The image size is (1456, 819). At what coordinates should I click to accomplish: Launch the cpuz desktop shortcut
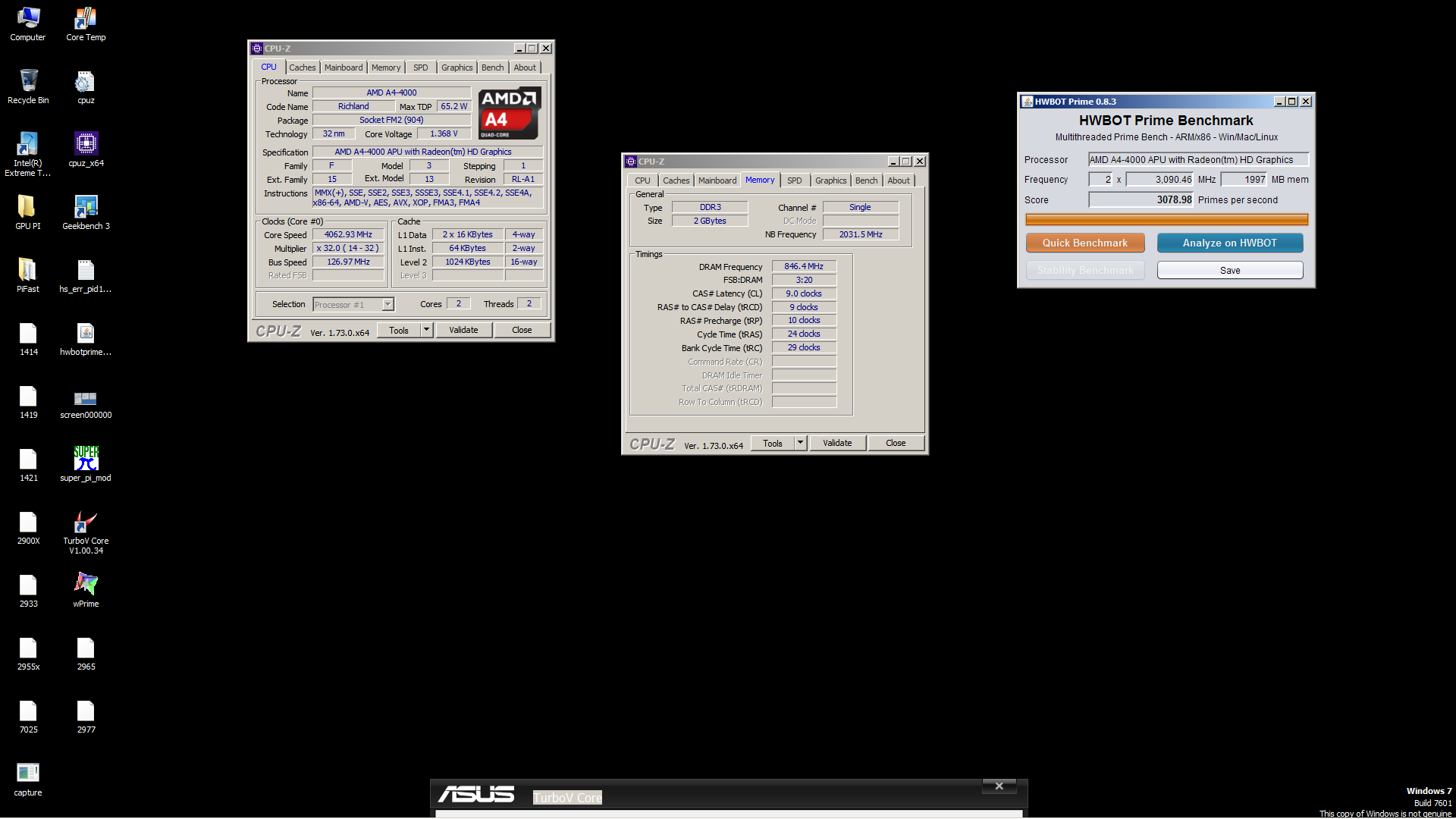click(86, 86)
